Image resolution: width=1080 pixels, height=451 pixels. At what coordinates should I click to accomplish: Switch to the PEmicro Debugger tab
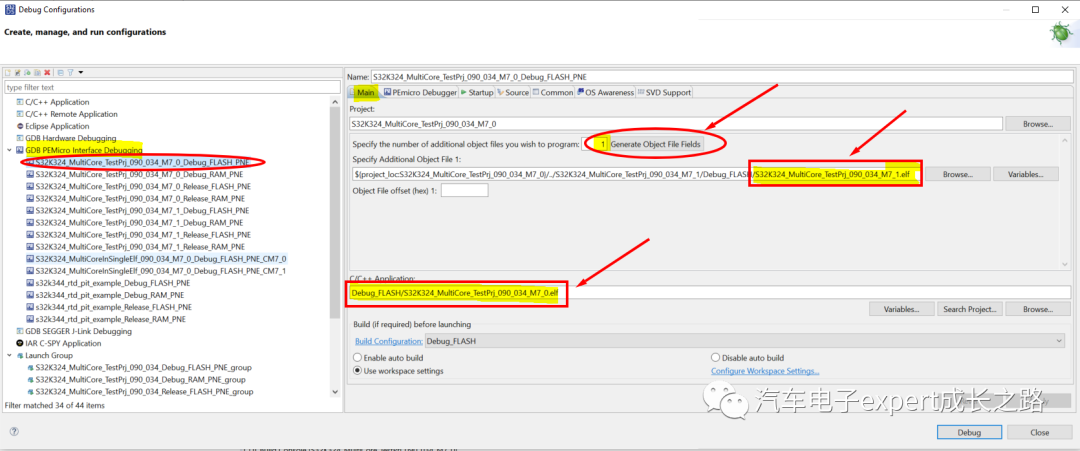420,92
